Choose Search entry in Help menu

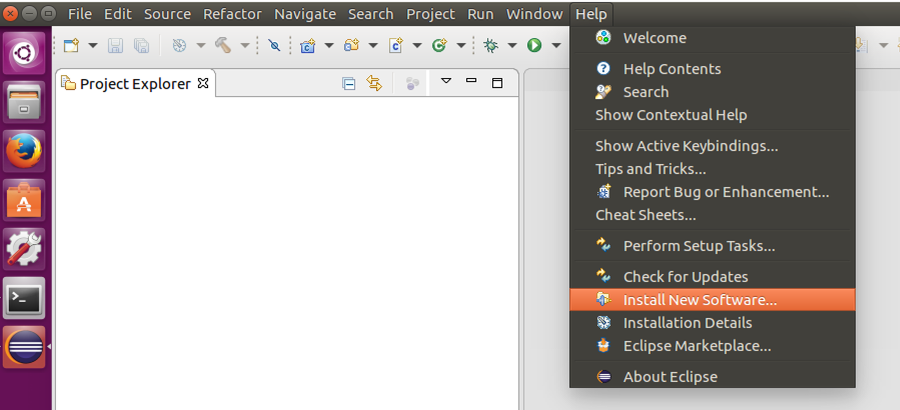[x=712, y=92]
